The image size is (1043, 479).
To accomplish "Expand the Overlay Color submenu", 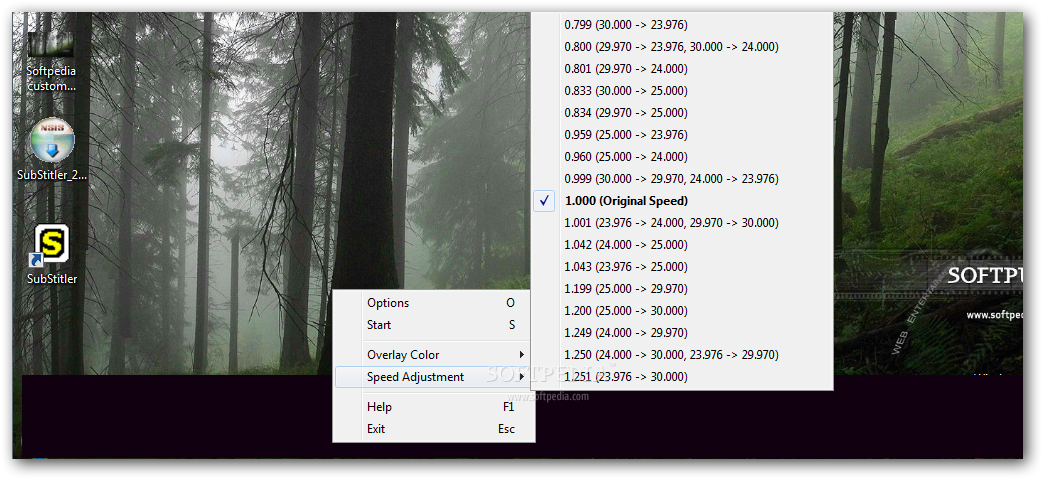I will click(434, 355).
